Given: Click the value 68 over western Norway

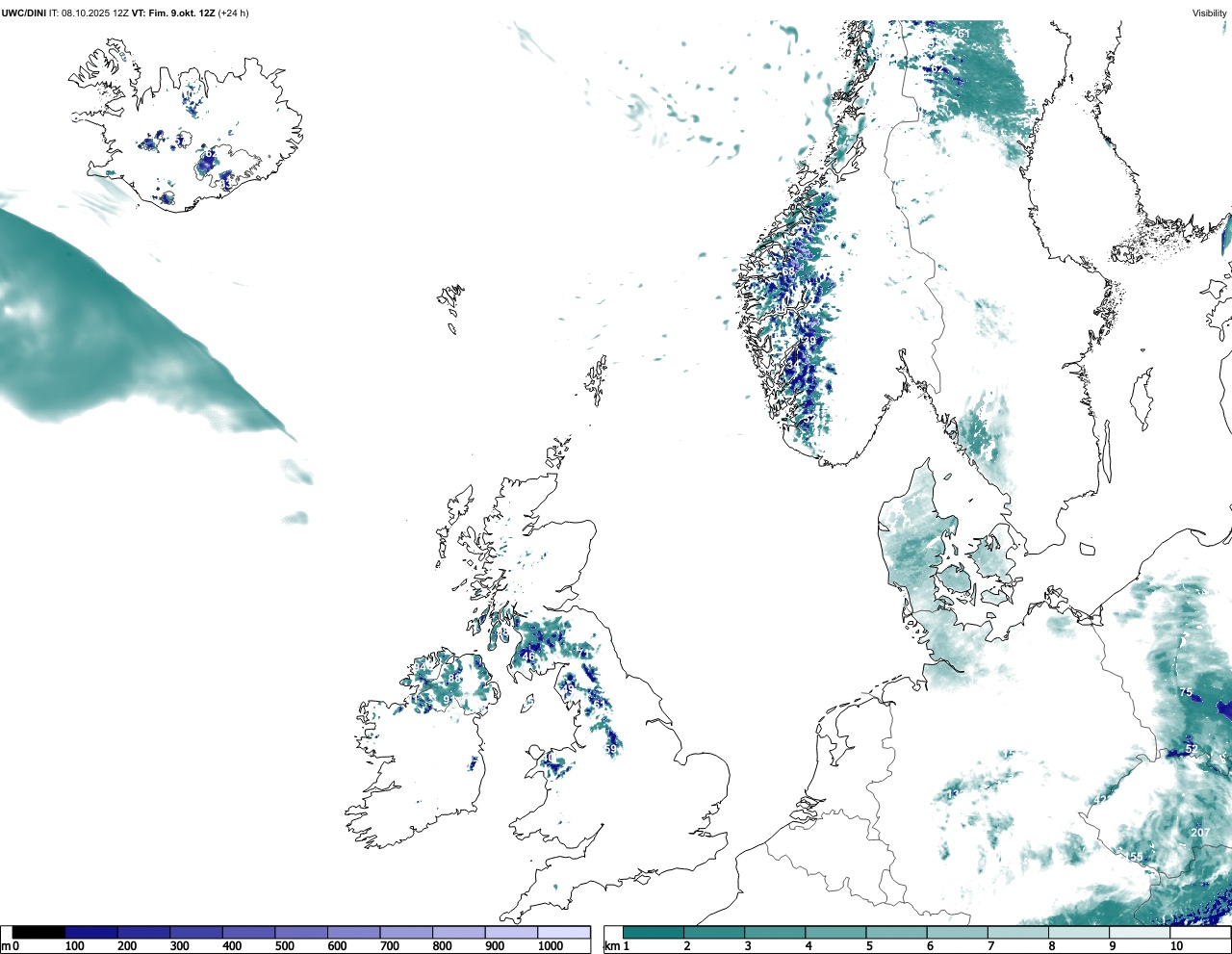Looking at the screenshot, I should [787, 272].
